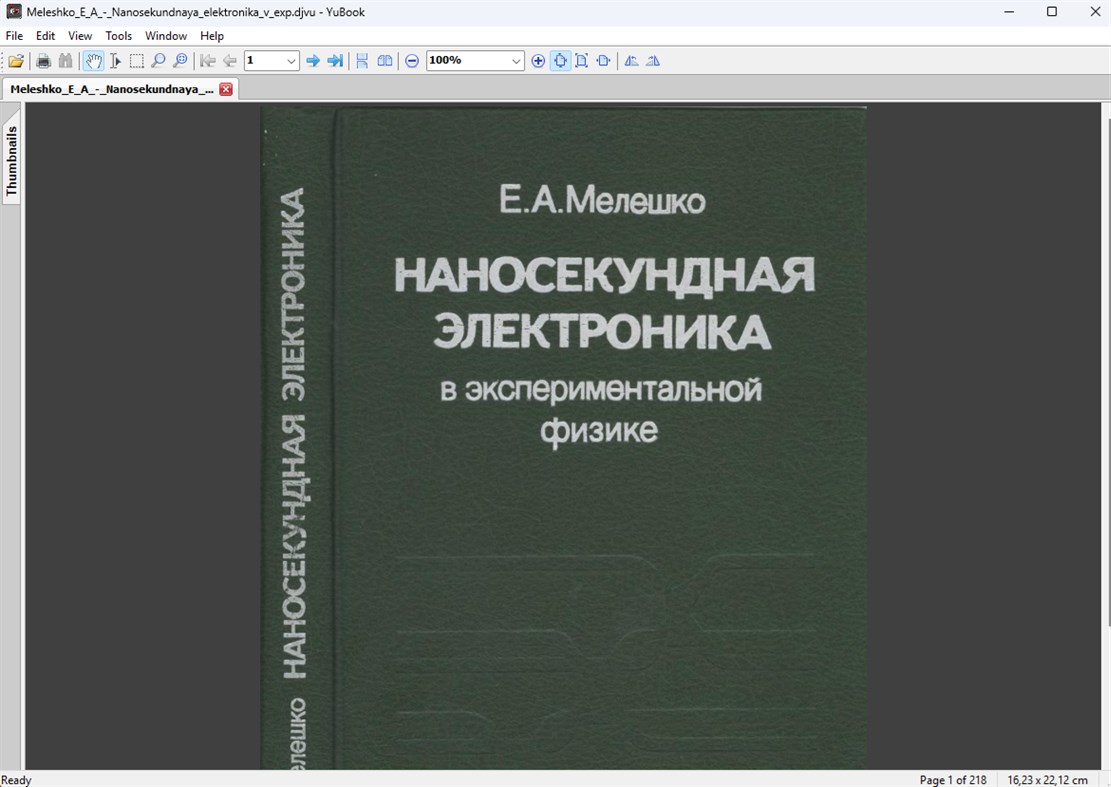Click 'Page 1 of 218' in status bar

point(953,779)
